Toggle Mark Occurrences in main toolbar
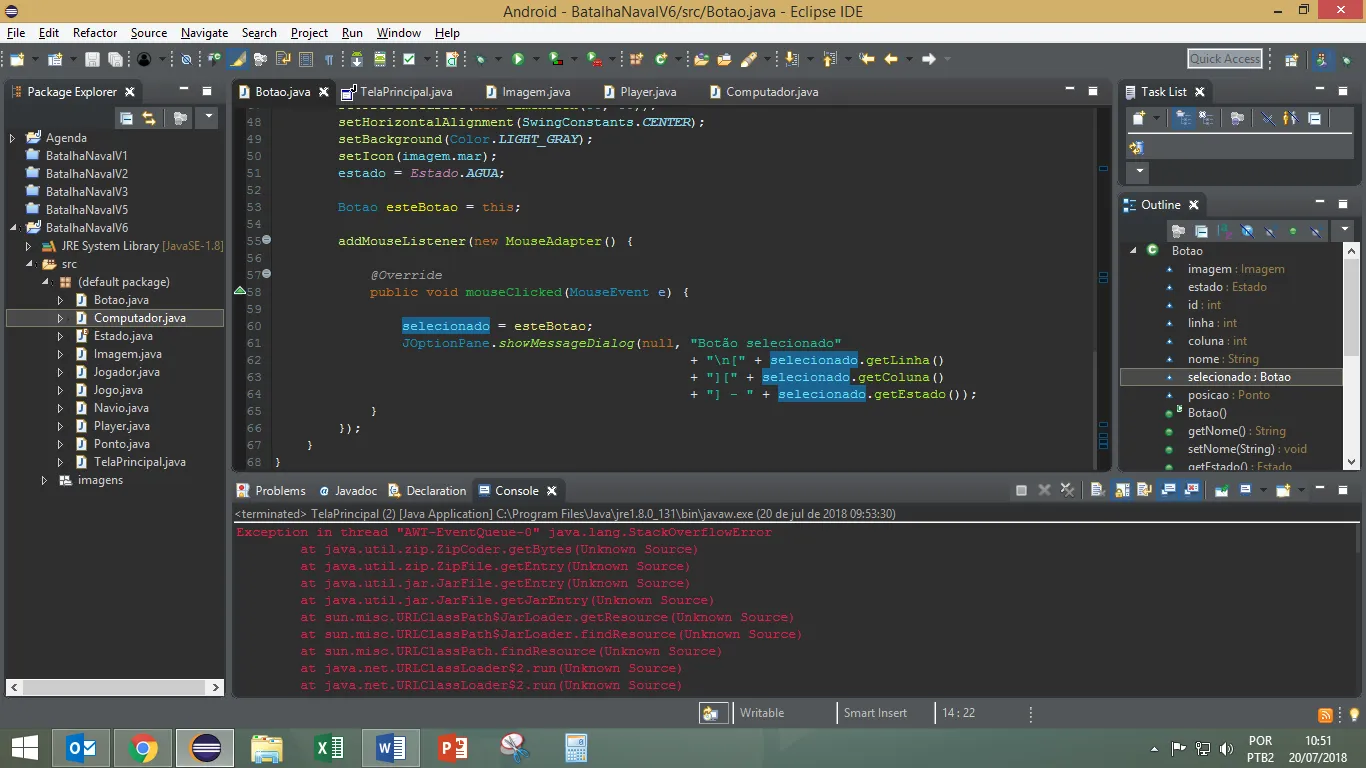The image size is (1366, 768). point(238,60)
